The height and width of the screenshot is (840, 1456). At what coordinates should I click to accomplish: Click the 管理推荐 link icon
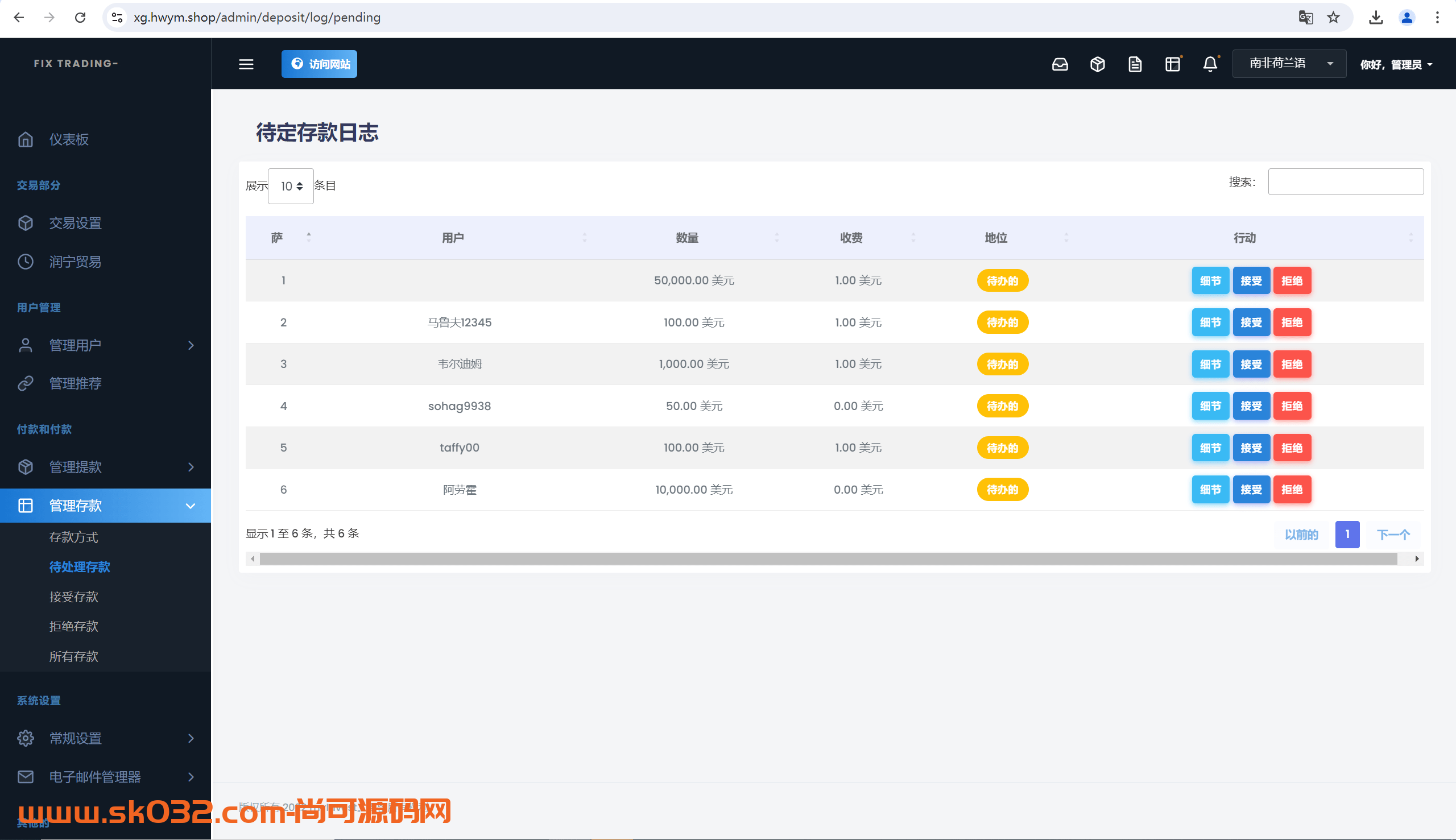26,383
